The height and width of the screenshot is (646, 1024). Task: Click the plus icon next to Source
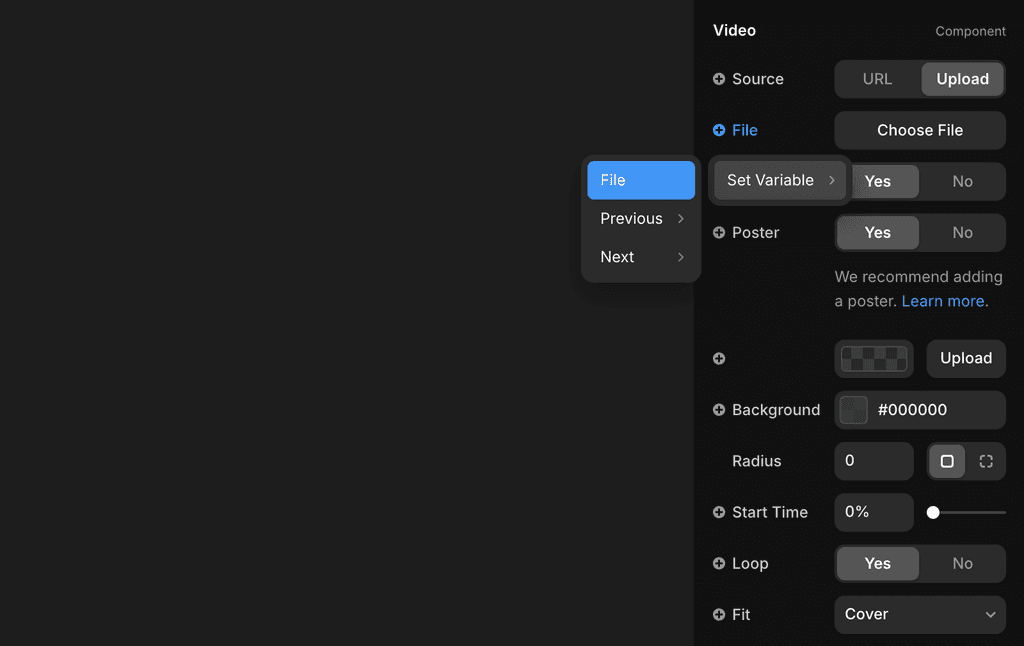click(x=719, y=79)
